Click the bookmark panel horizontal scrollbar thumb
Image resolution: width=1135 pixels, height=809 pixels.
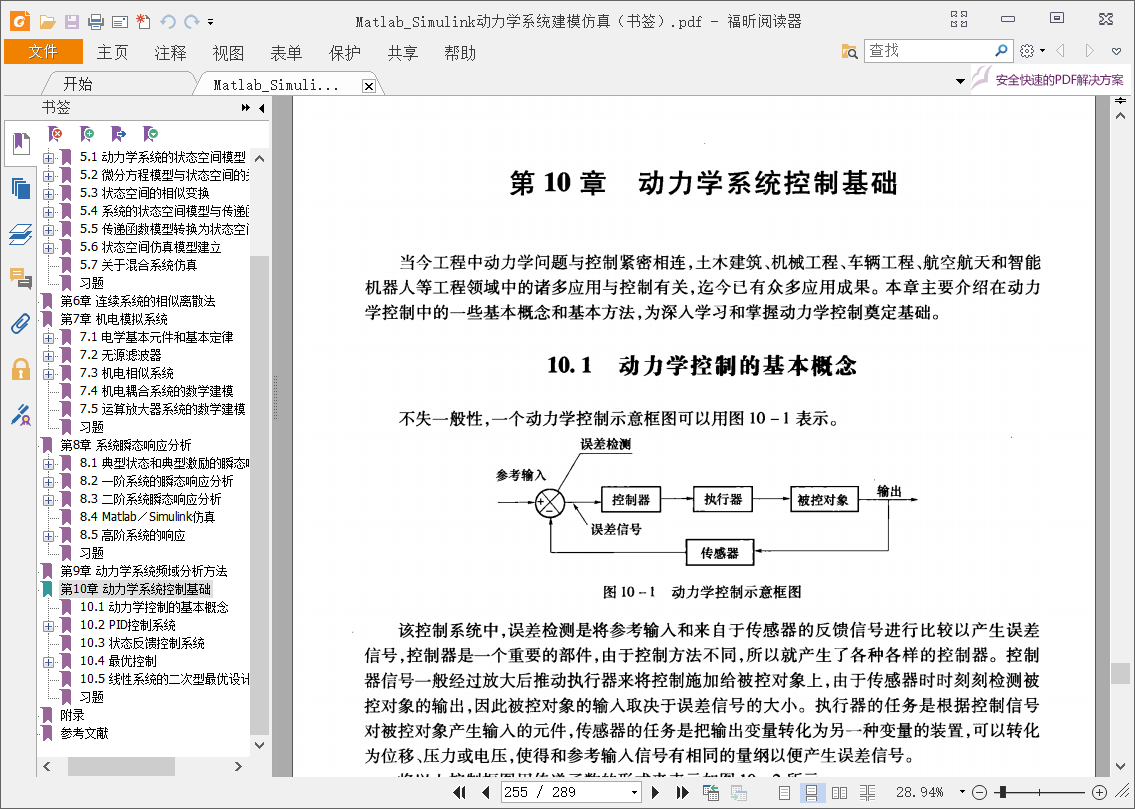point(121,766)
